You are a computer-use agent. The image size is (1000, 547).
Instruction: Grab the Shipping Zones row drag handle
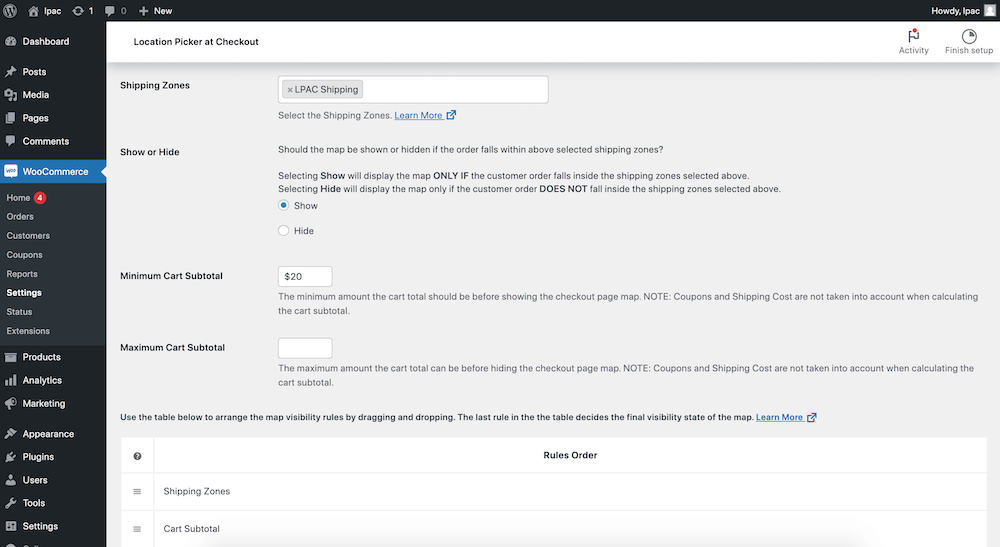click(x=137, y=492)
